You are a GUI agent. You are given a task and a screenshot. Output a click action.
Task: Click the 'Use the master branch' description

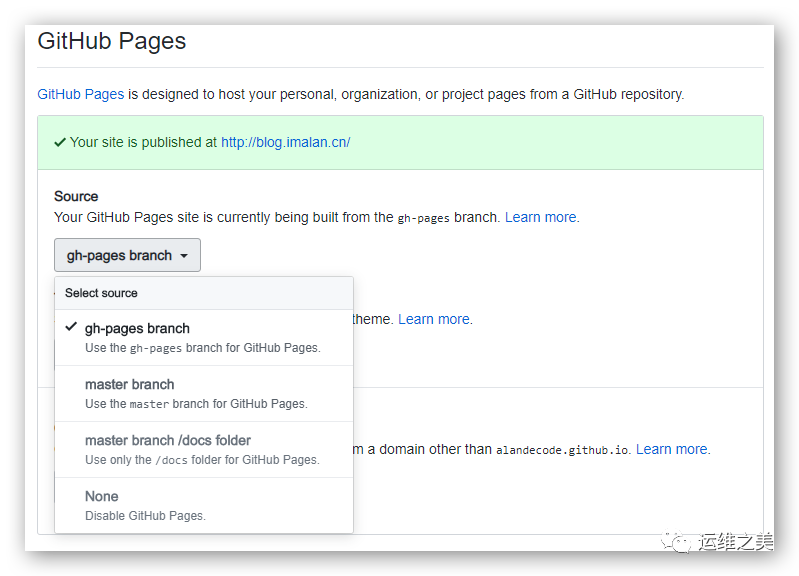196,404
